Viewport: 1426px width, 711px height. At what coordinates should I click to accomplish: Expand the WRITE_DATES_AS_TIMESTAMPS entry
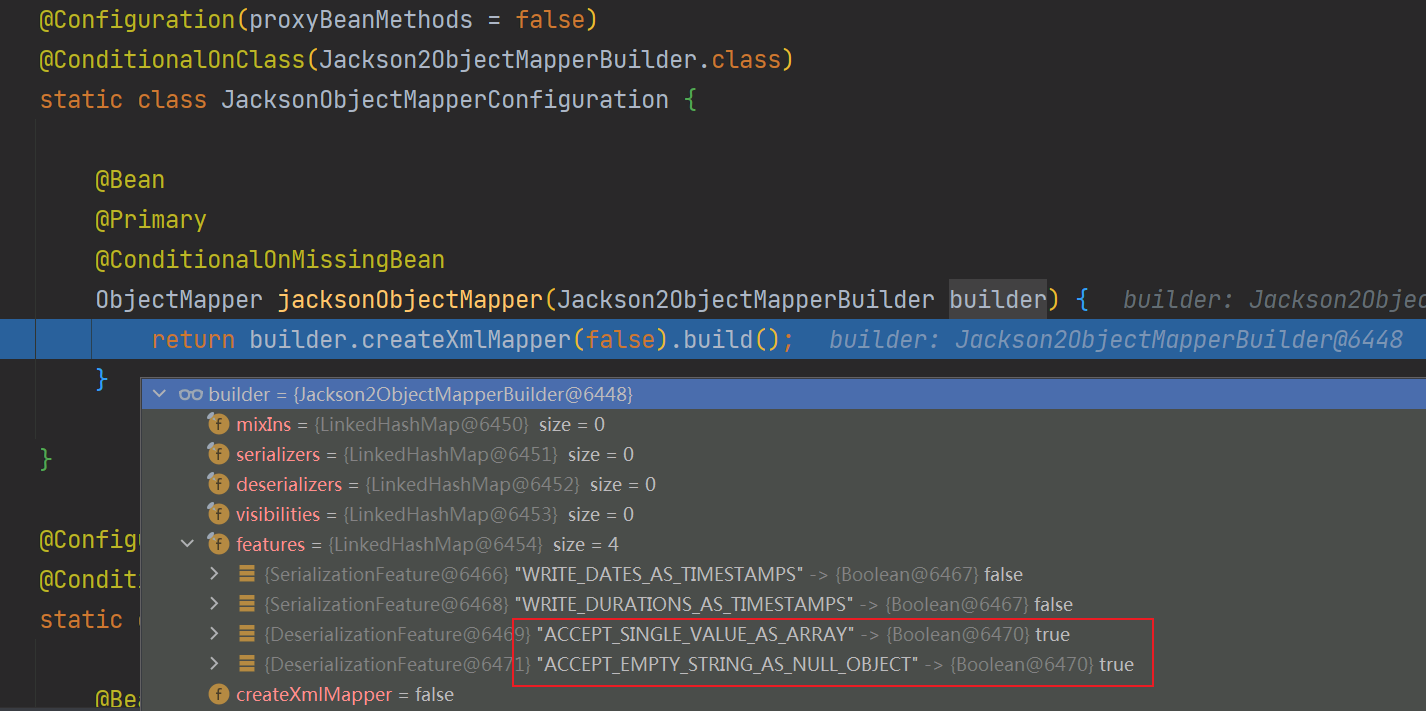point(214,574)
